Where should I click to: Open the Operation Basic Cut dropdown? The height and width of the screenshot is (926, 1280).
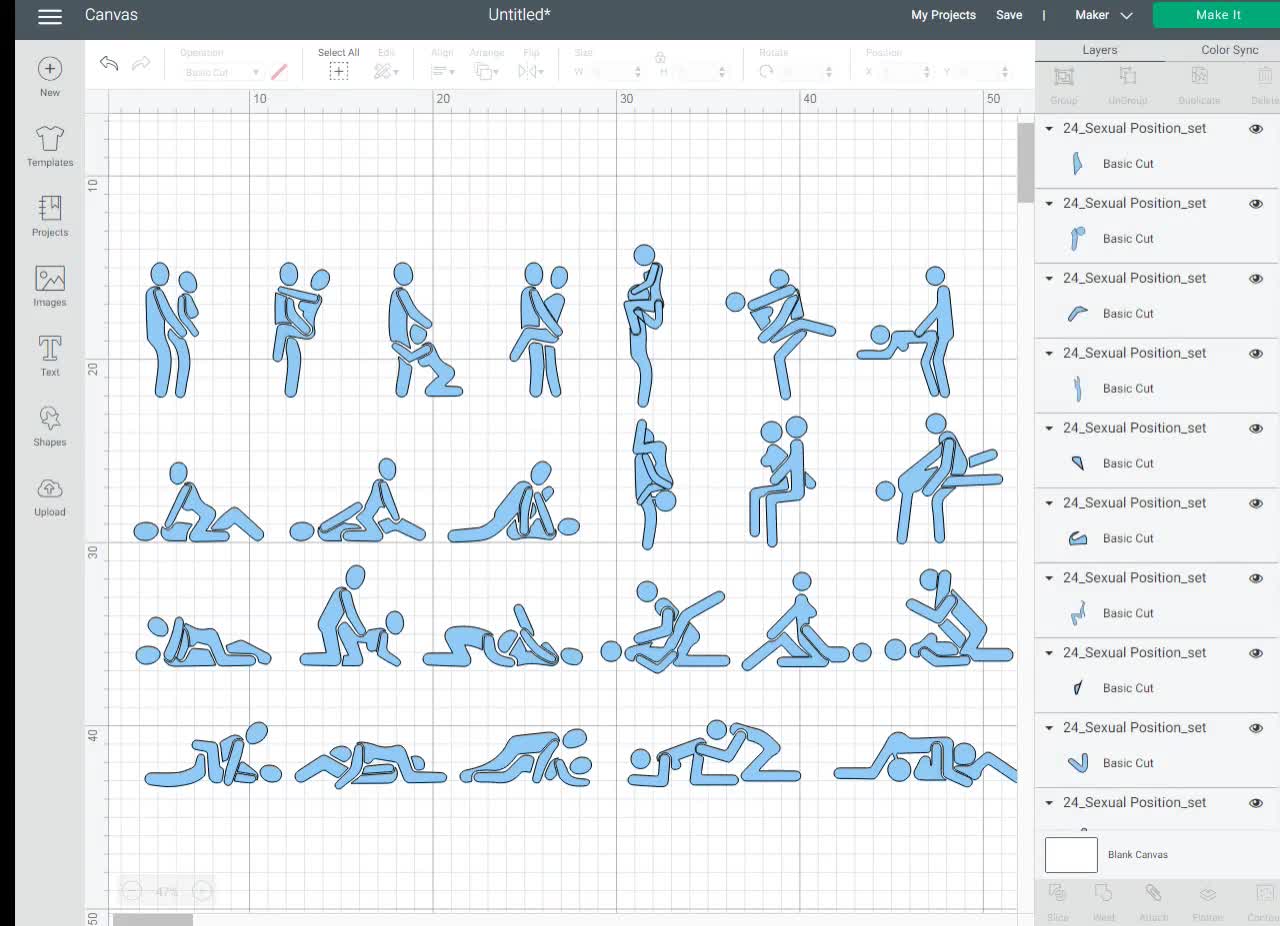point(222,72)
